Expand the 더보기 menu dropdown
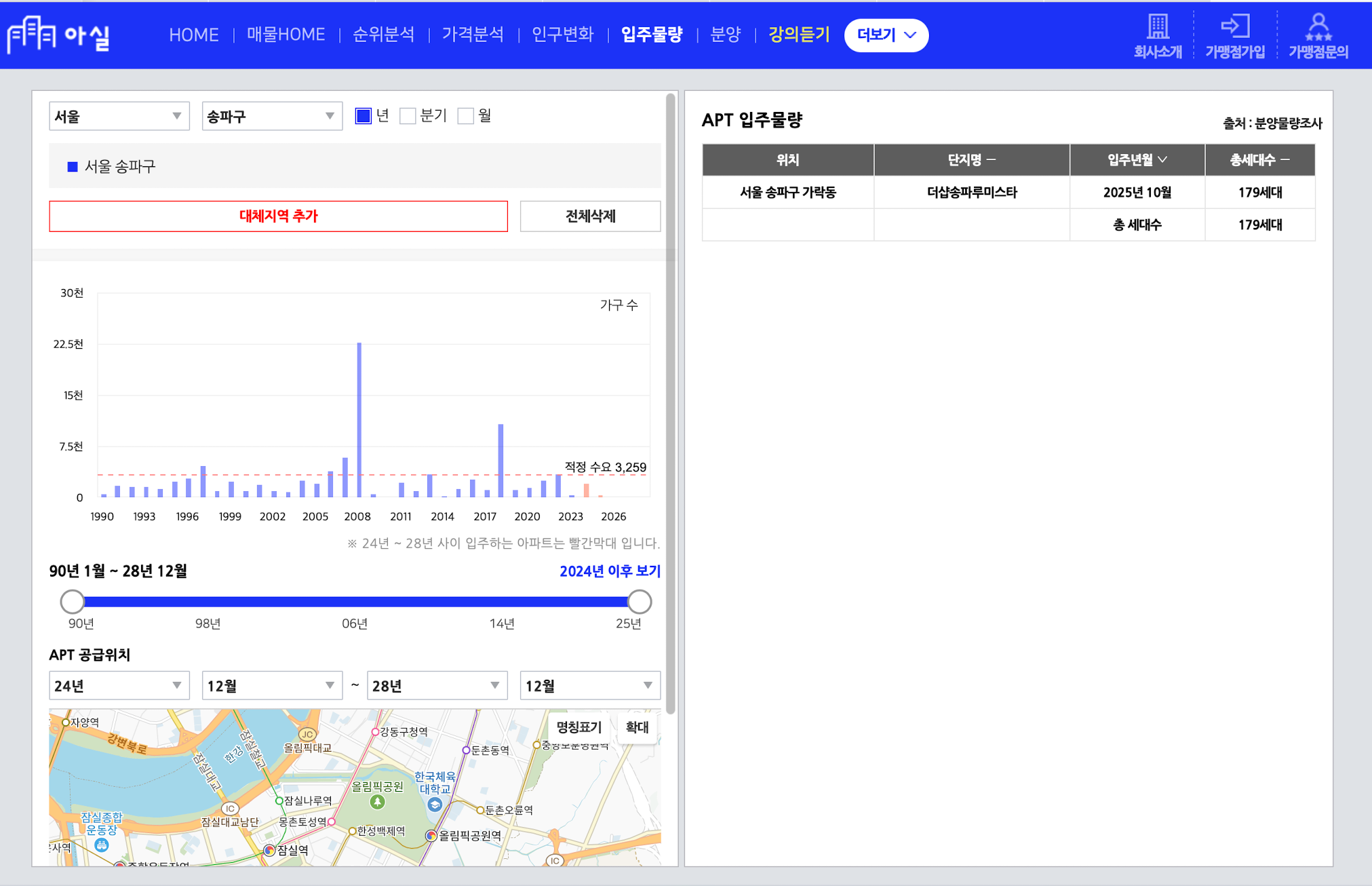The width and height of the screenshot is (1372, 886). [886, 35]
